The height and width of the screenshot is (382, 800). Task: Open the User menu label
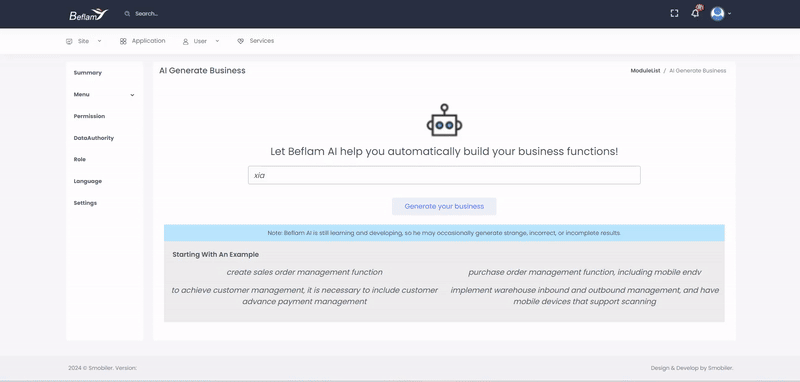200,41
